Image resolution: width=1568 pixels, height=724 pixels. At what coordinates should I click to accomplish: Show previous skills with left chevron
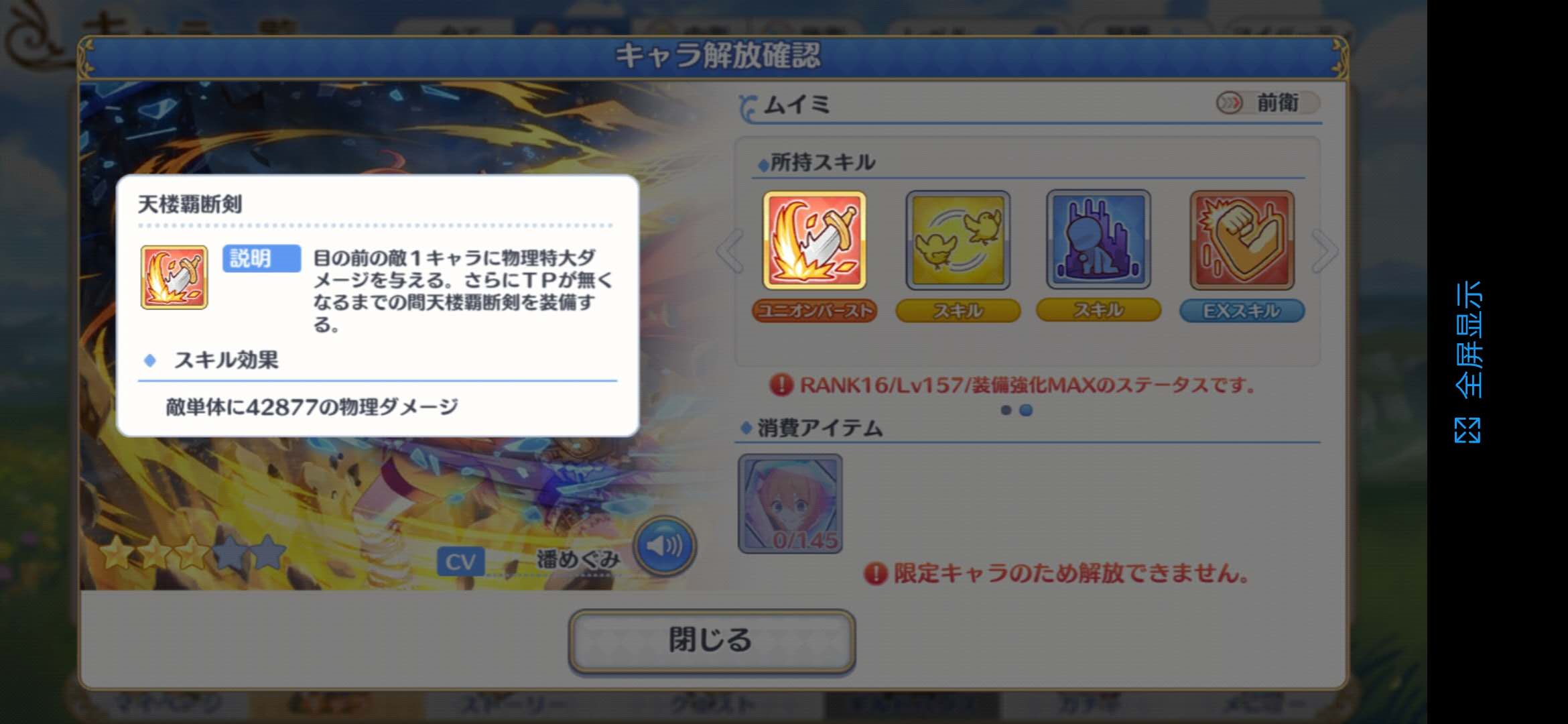[730, 251]
